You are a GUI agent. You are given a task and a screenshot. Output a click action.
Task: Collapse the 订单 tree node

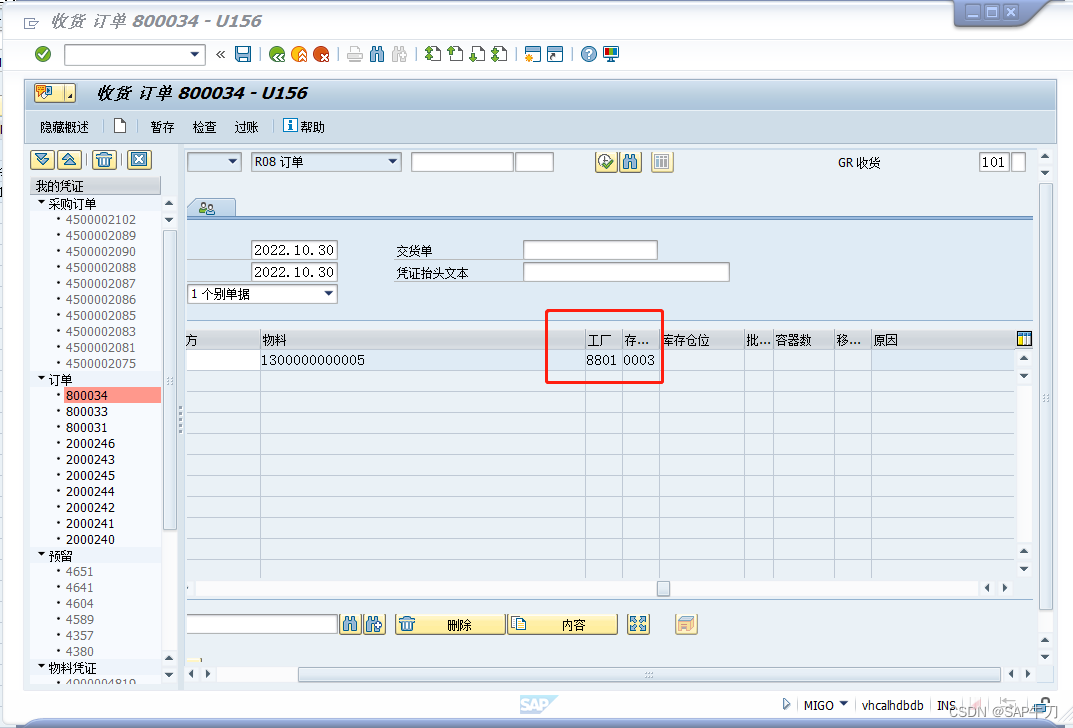(x=42, y=378)
